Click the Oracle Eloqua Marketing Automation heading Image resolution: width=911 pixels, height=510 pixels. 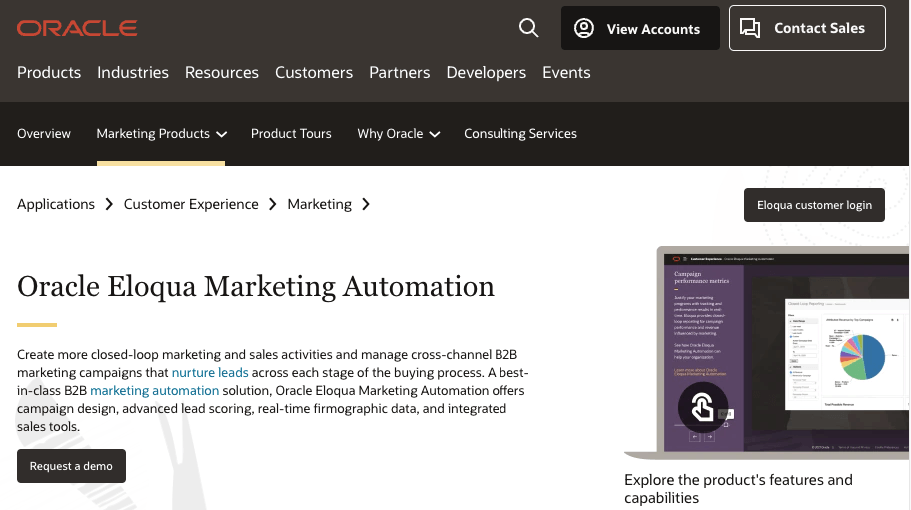(256, 286)
